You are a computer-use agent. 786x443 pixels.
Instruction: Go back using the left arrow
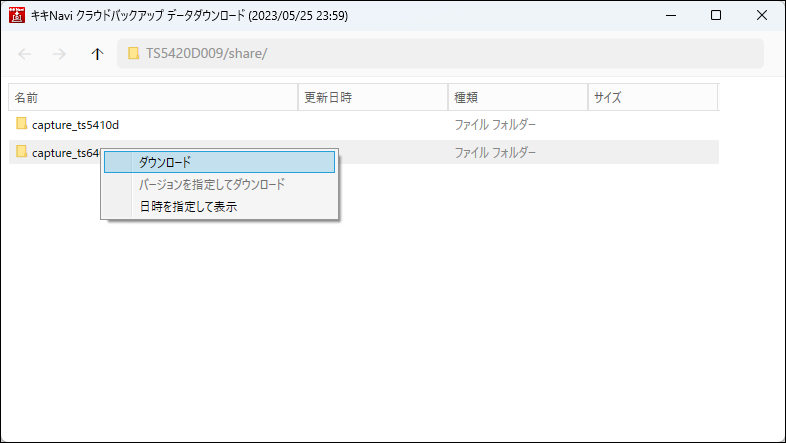25,54
